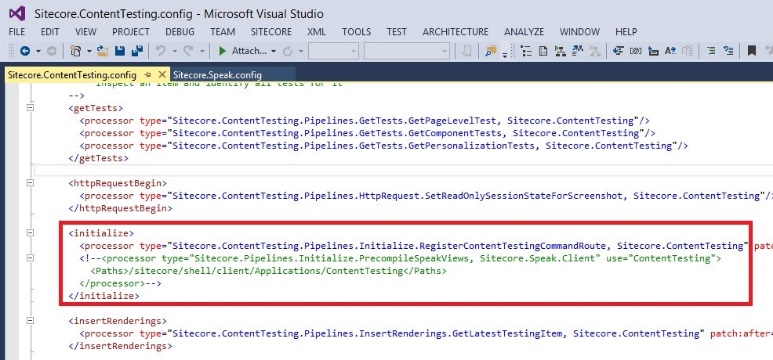Open the EDIT menu

[50, 32]
